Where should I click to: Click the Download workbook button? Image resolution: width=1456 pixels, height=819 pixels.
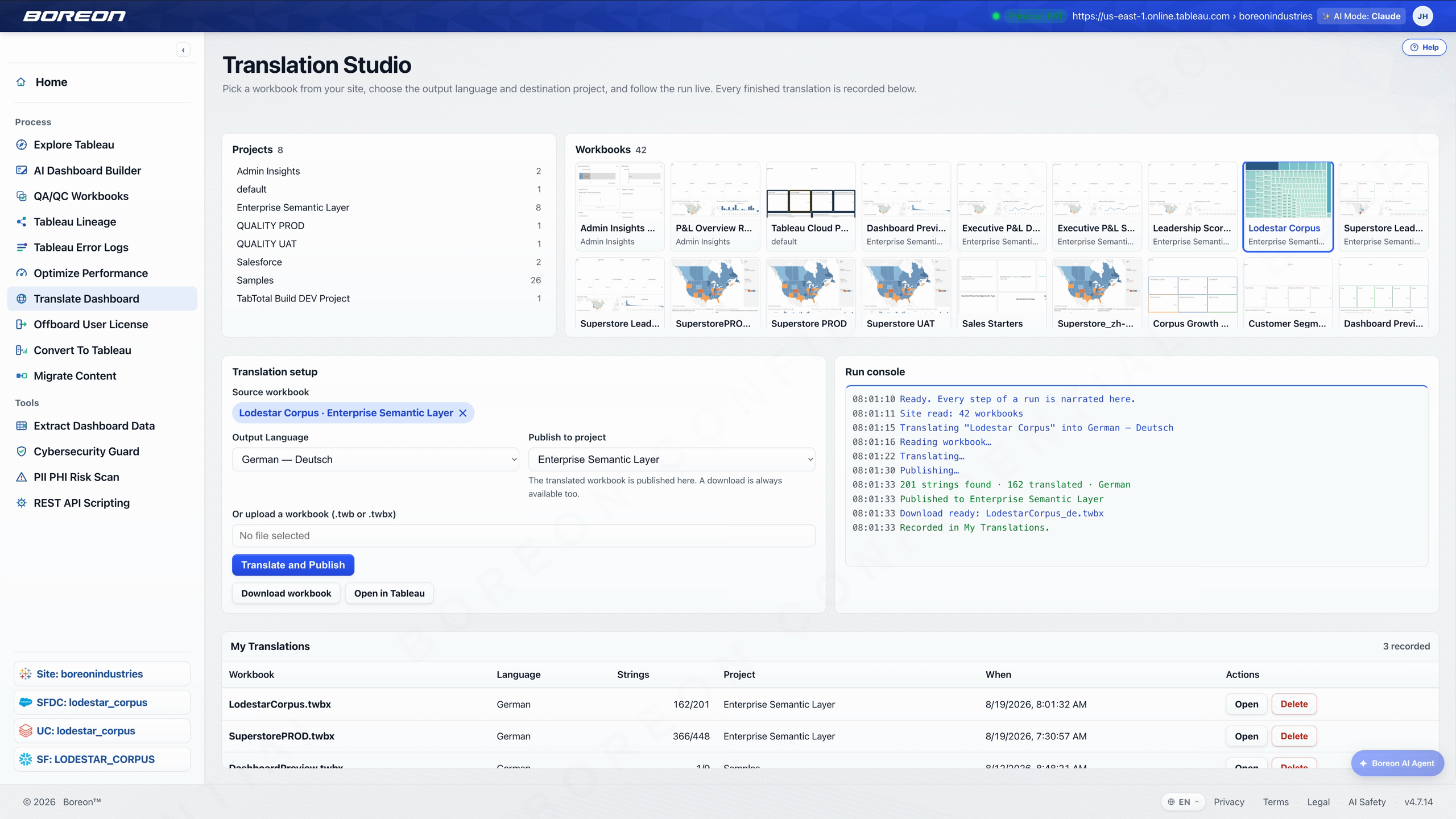(x=286, y=593)
